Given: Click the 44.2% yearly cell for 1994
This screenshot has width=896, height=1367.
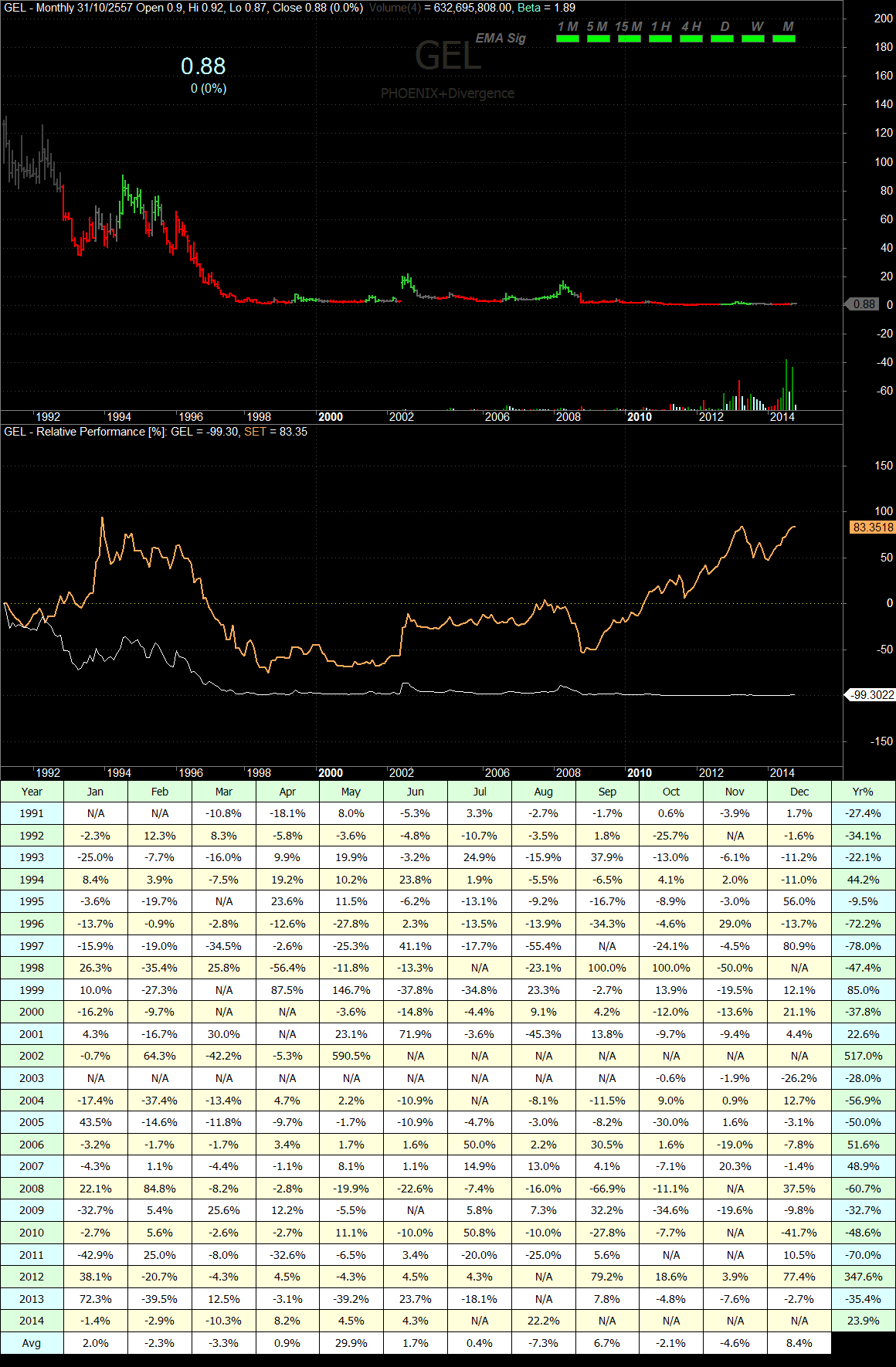Looking at the screenshot, I should (x=864, y=880).
